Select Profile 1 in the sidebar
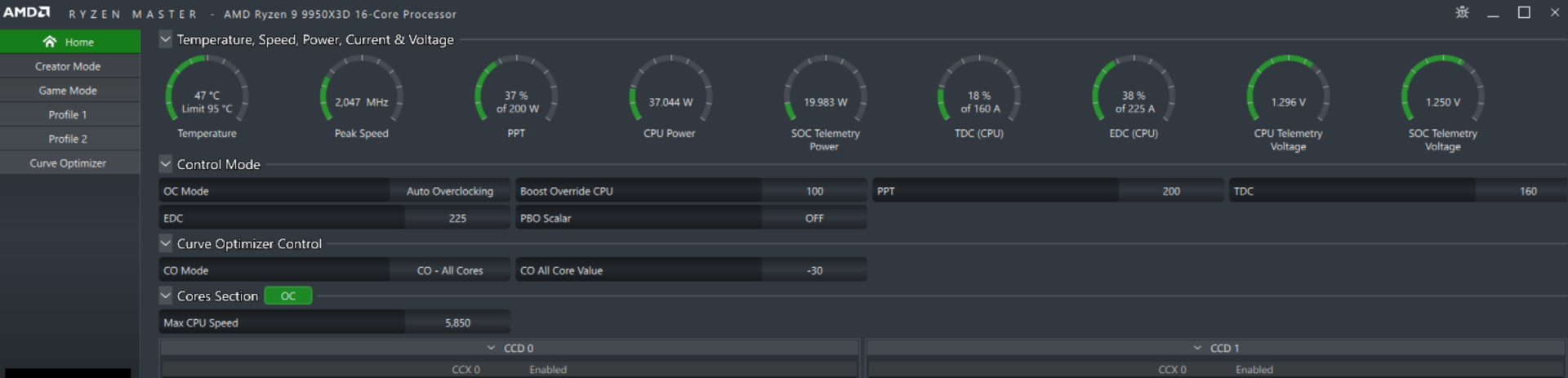Screen dimensions: 1568x378 coord(68,115)
